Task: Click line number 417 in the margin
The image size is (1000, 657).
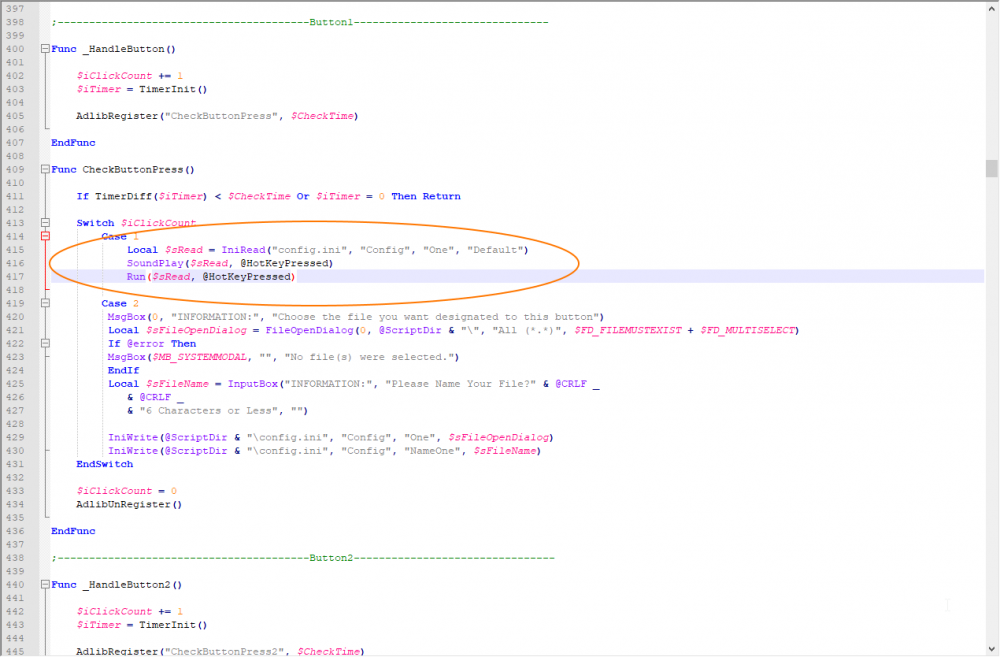Action: 15,277
